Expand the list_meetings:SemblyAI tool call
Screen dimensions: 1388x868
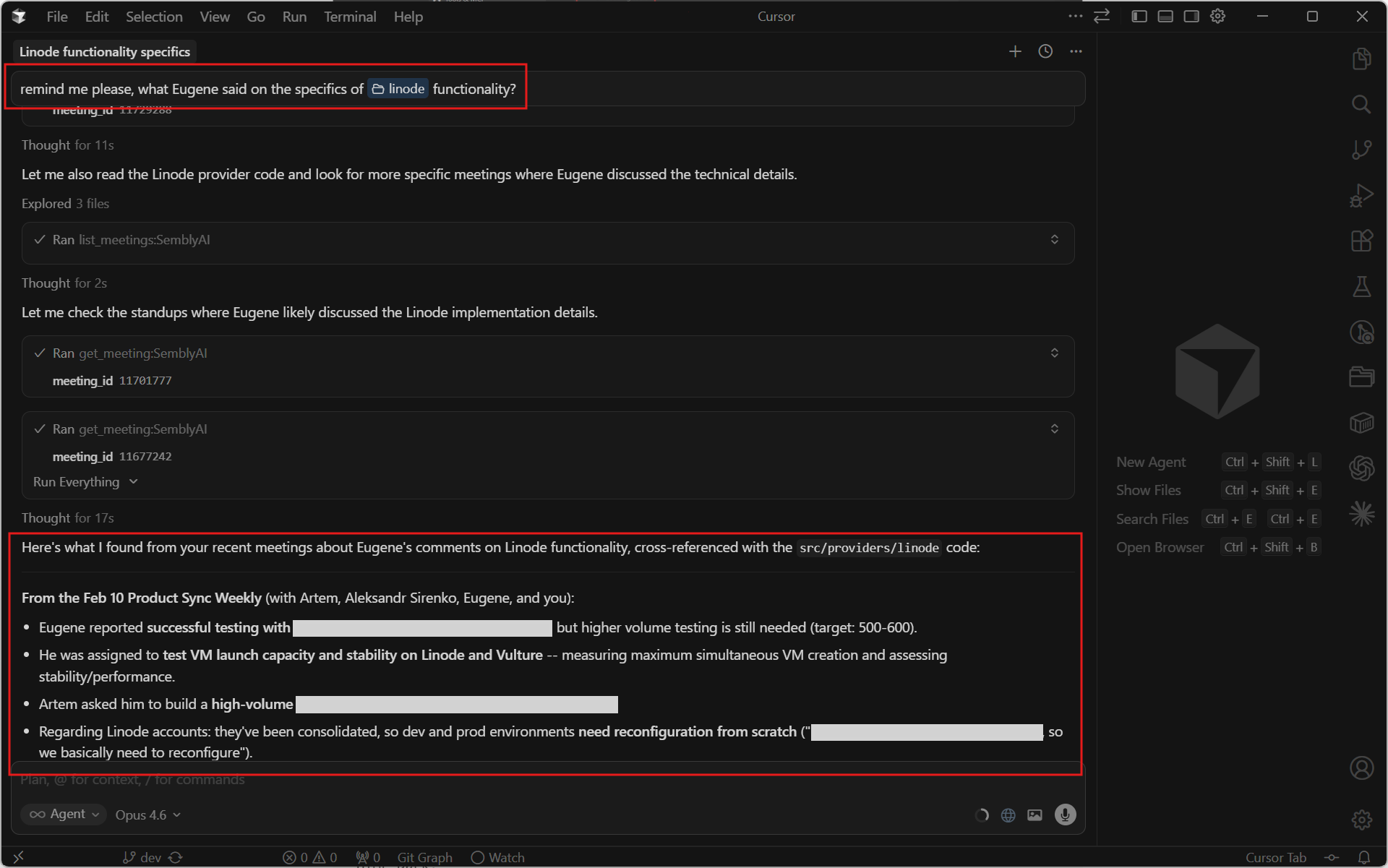1054,240
